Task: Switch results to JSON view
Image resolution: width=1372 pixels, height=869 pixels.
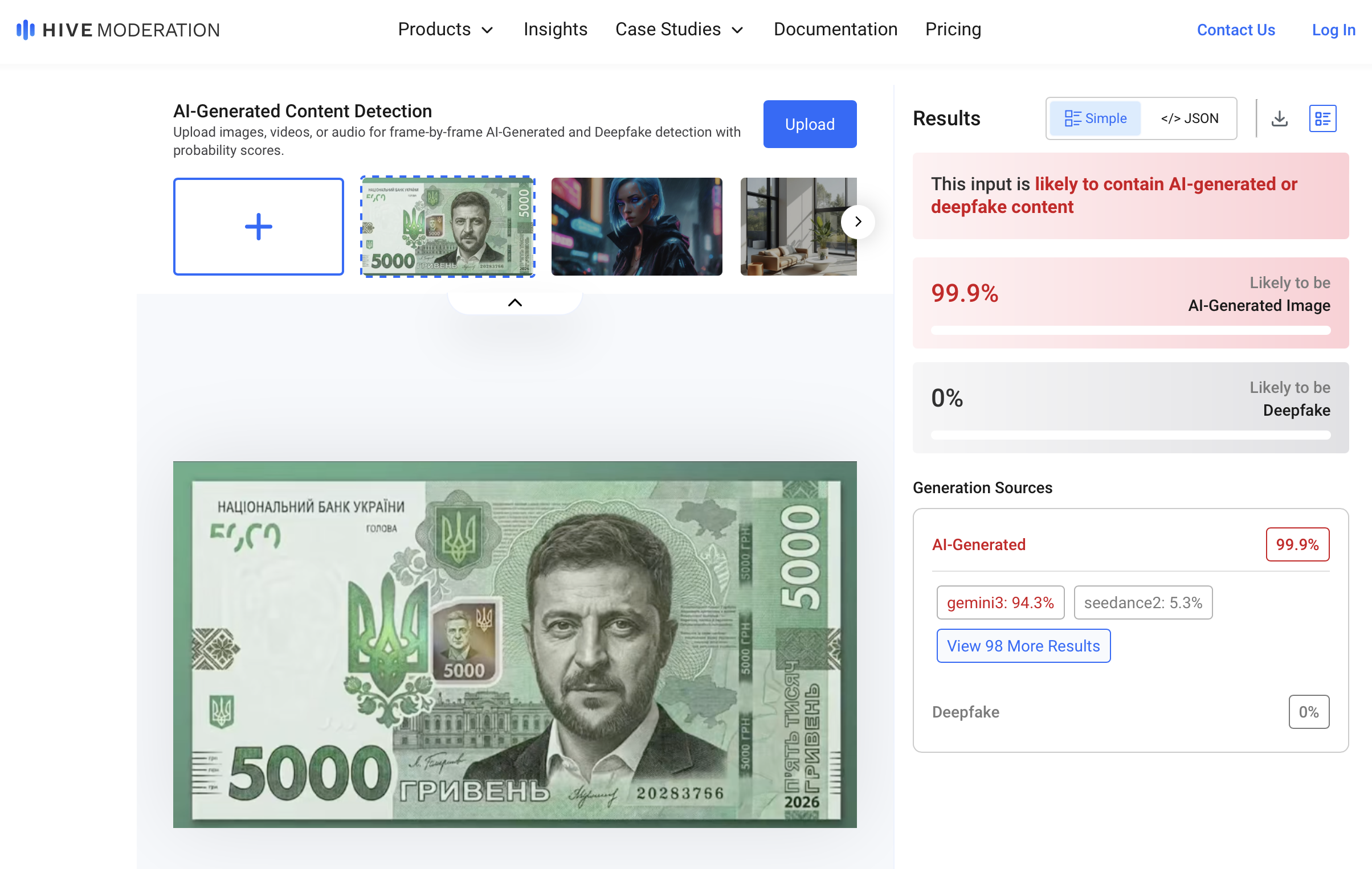Action: tap(1190, 118)
